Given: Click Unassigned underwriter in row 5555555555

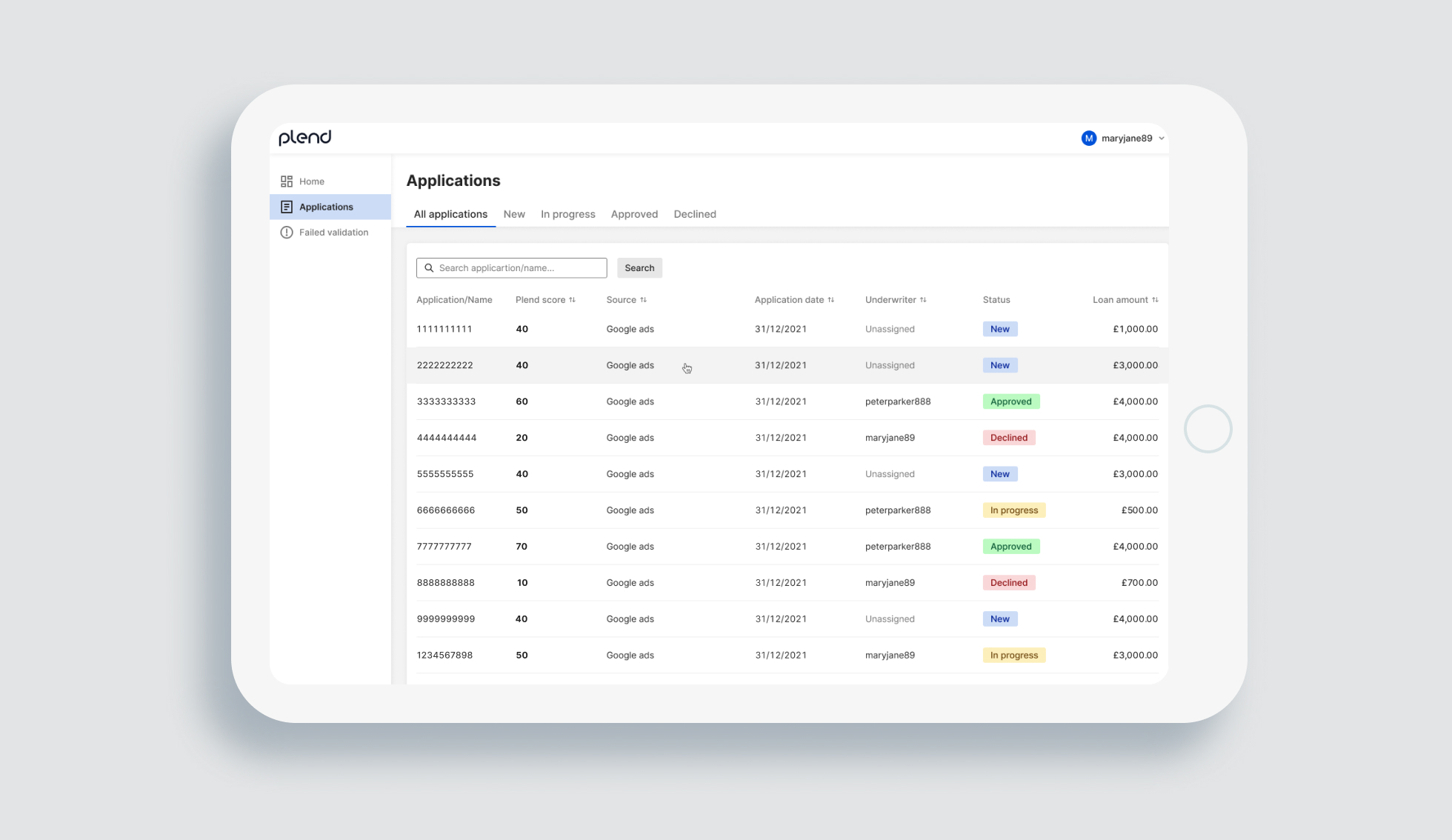Looking at the screenshot, I should (x=890, y=474).
